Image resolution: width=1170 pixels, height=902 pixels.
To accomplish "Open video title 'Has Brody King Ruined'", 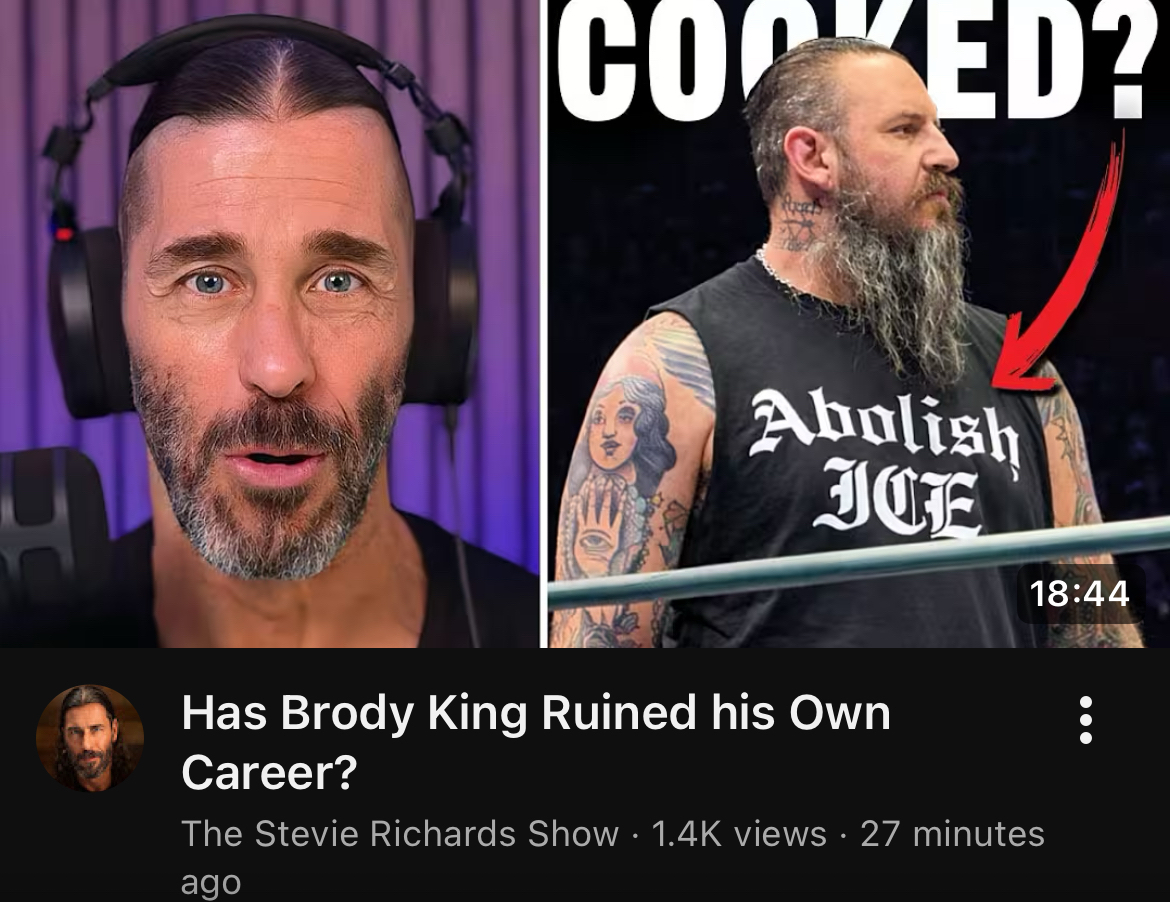I will tap(536, 741).
